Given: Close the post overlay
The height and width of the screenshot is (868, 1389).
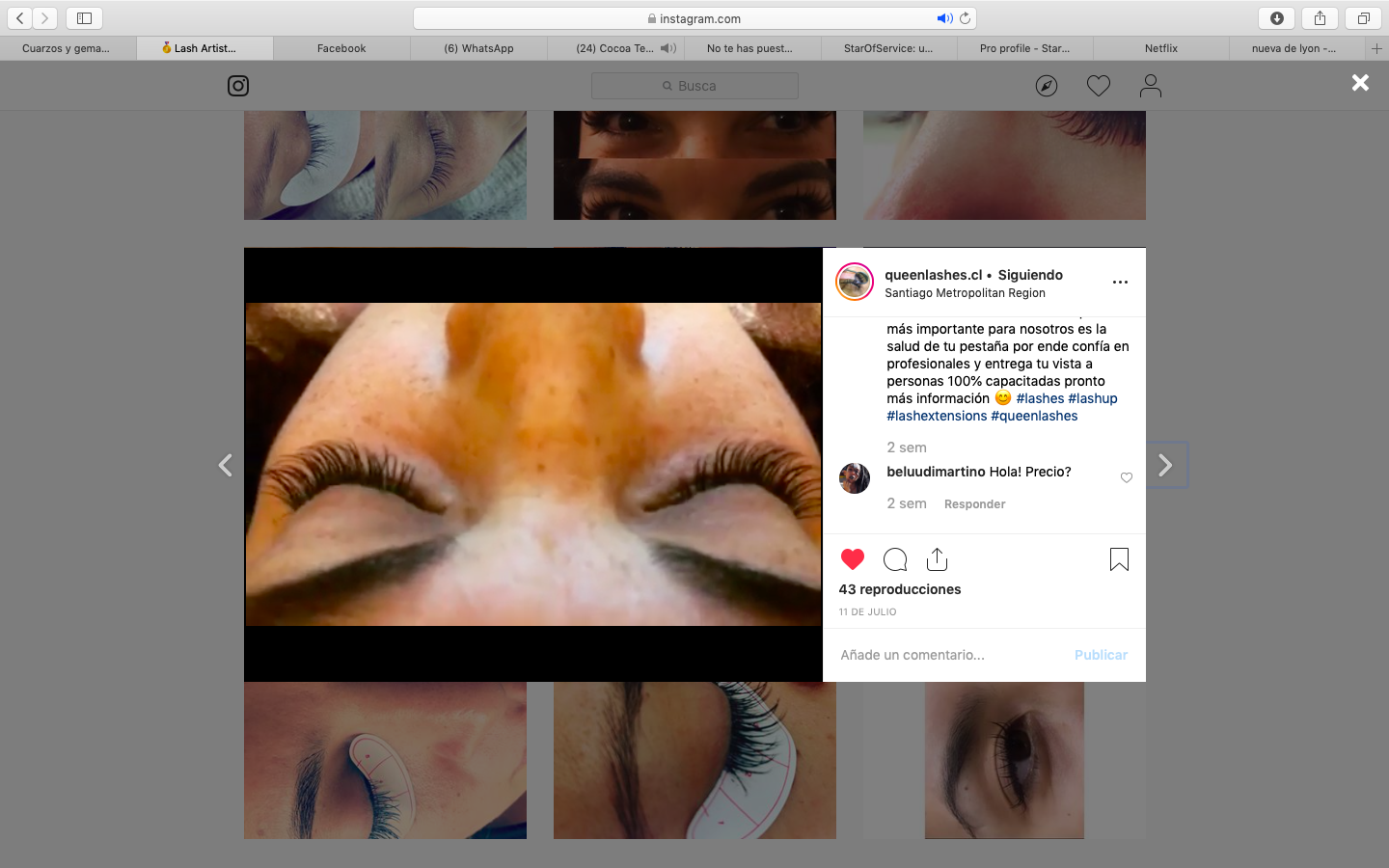Looking at the screenshot, I should click(x=1360, y=83).
